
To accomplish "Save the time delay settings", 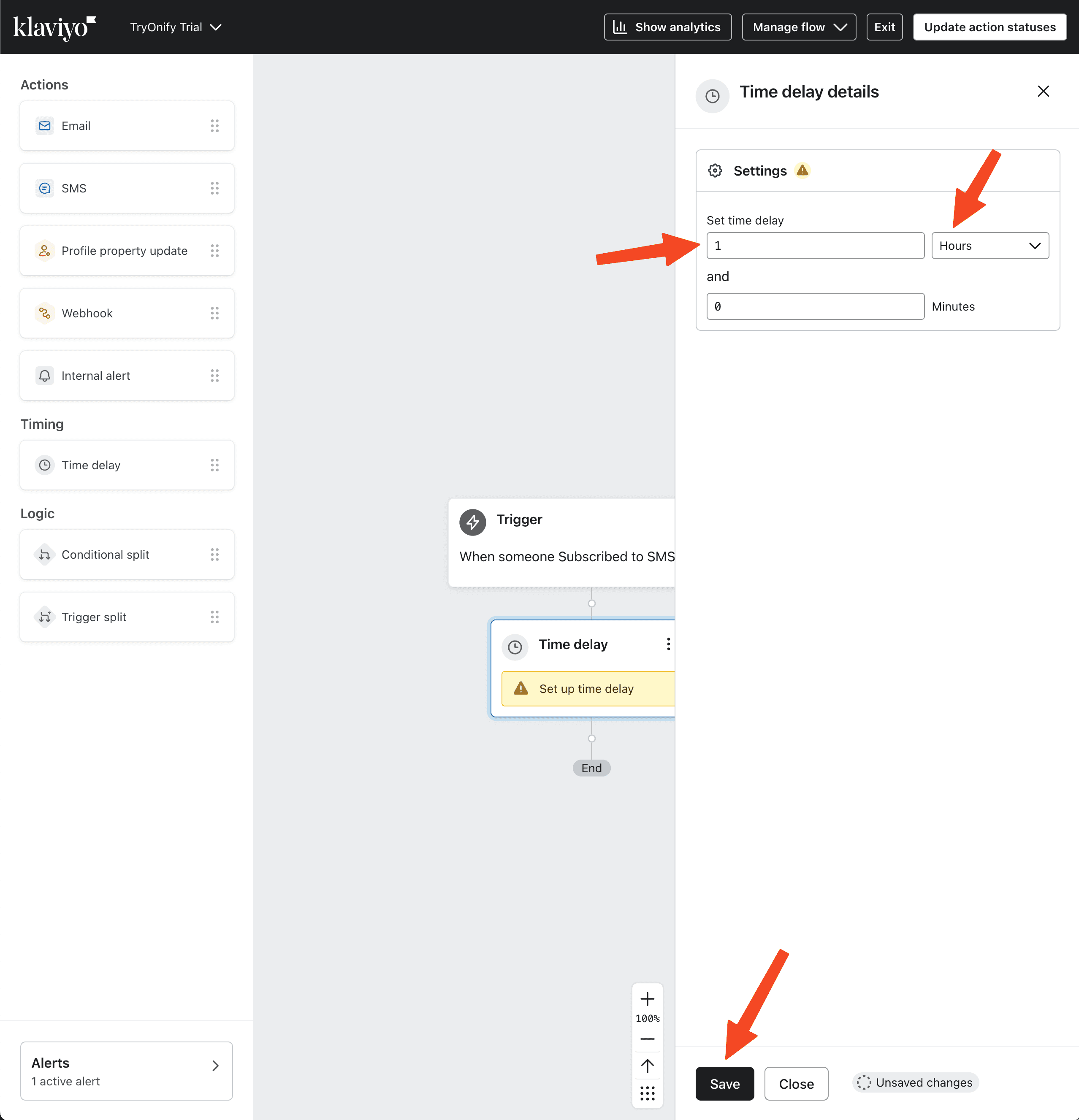I will pyautogui.click(x=725, y=1083).
